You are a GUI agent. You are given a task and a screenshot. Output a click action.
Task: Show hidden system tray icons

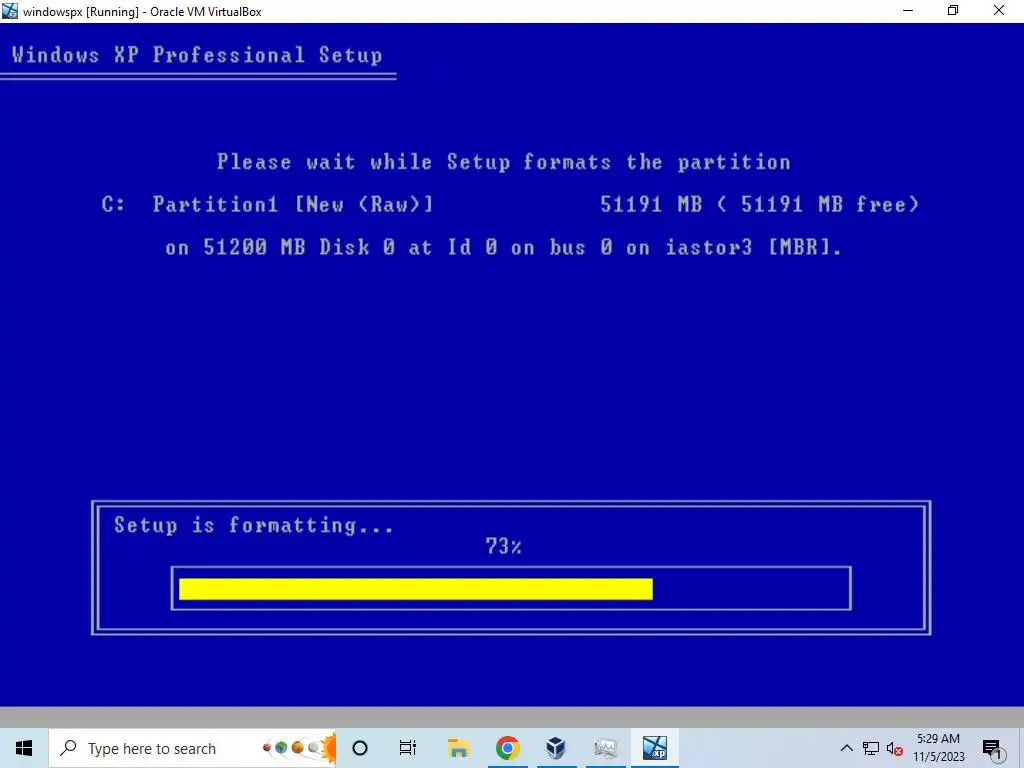[846, 748]
